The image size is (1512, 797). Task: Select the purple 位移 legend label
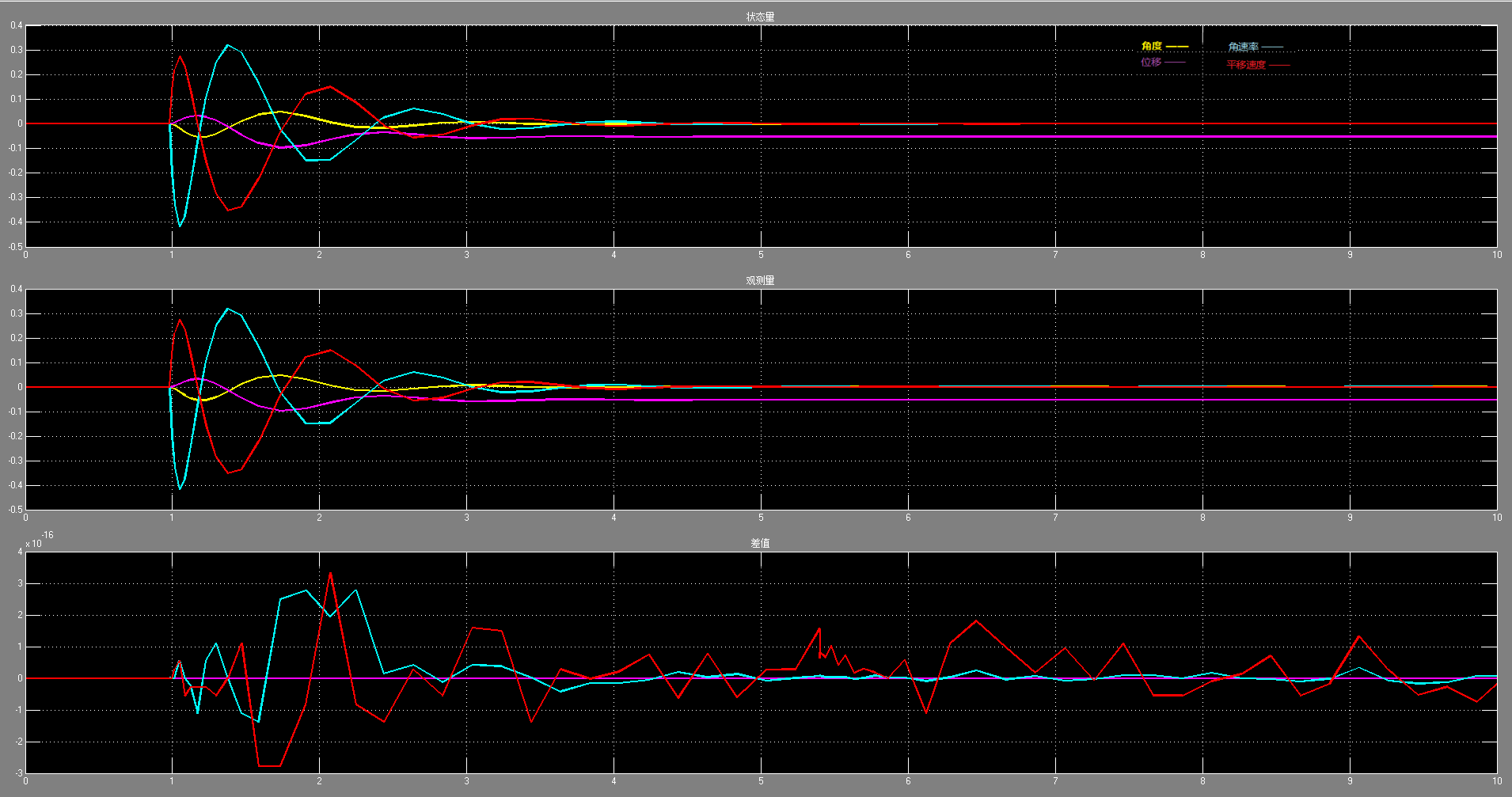pos(1150,62)
